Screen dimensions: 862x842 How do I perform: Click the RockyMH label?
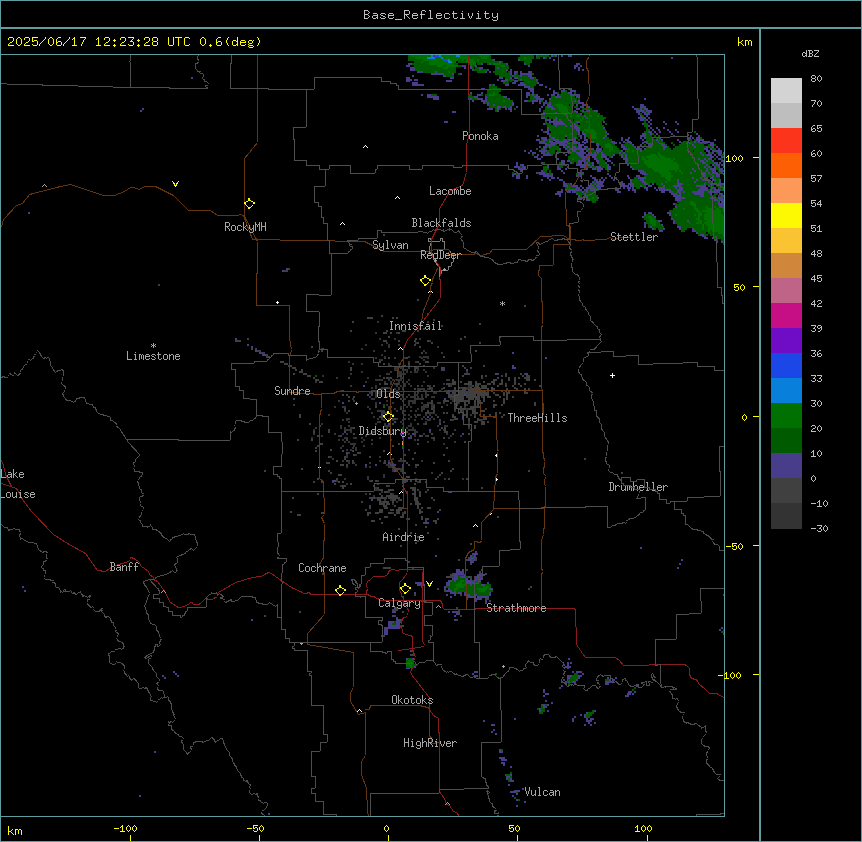click(x=245, y=227)
